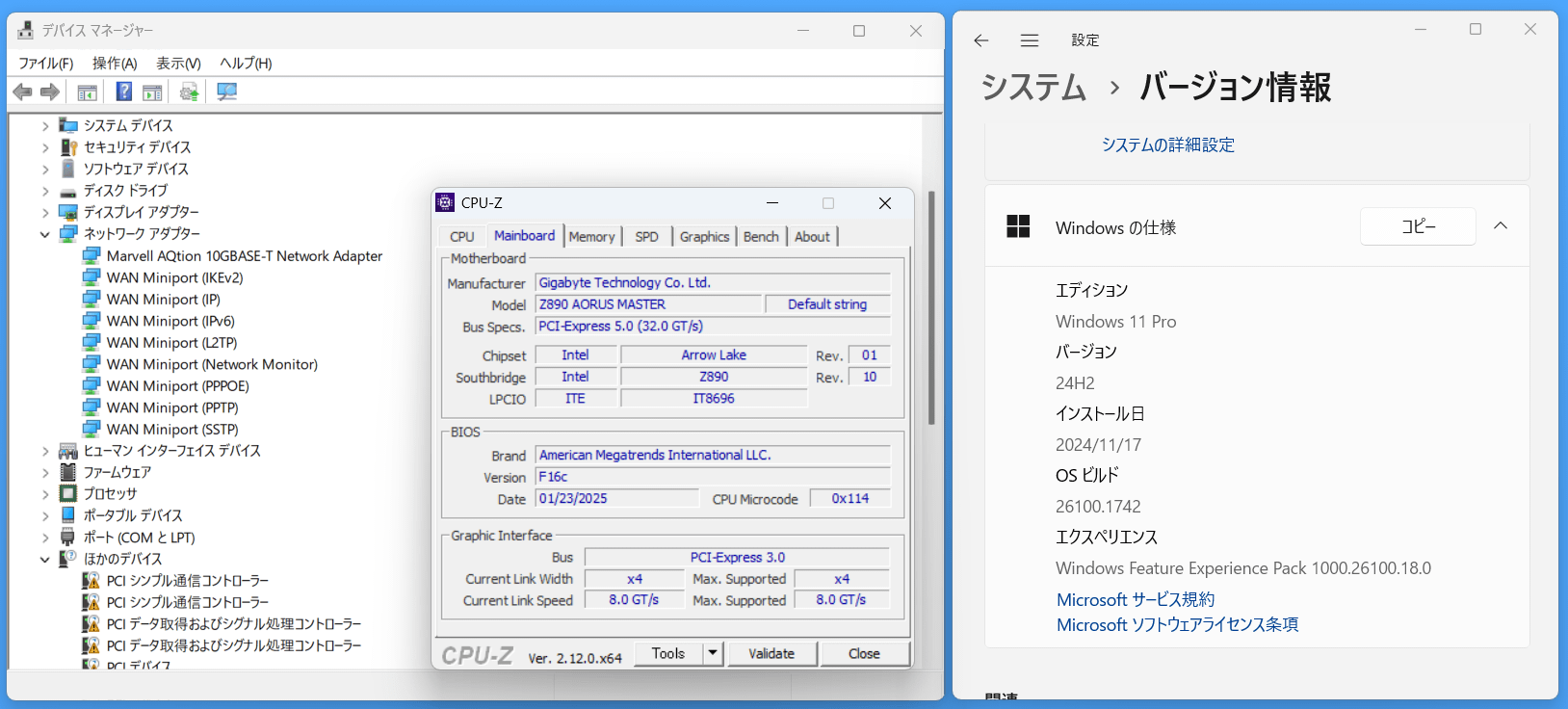Switch to the Bench tab in CPU-Z

coord(761,237)
